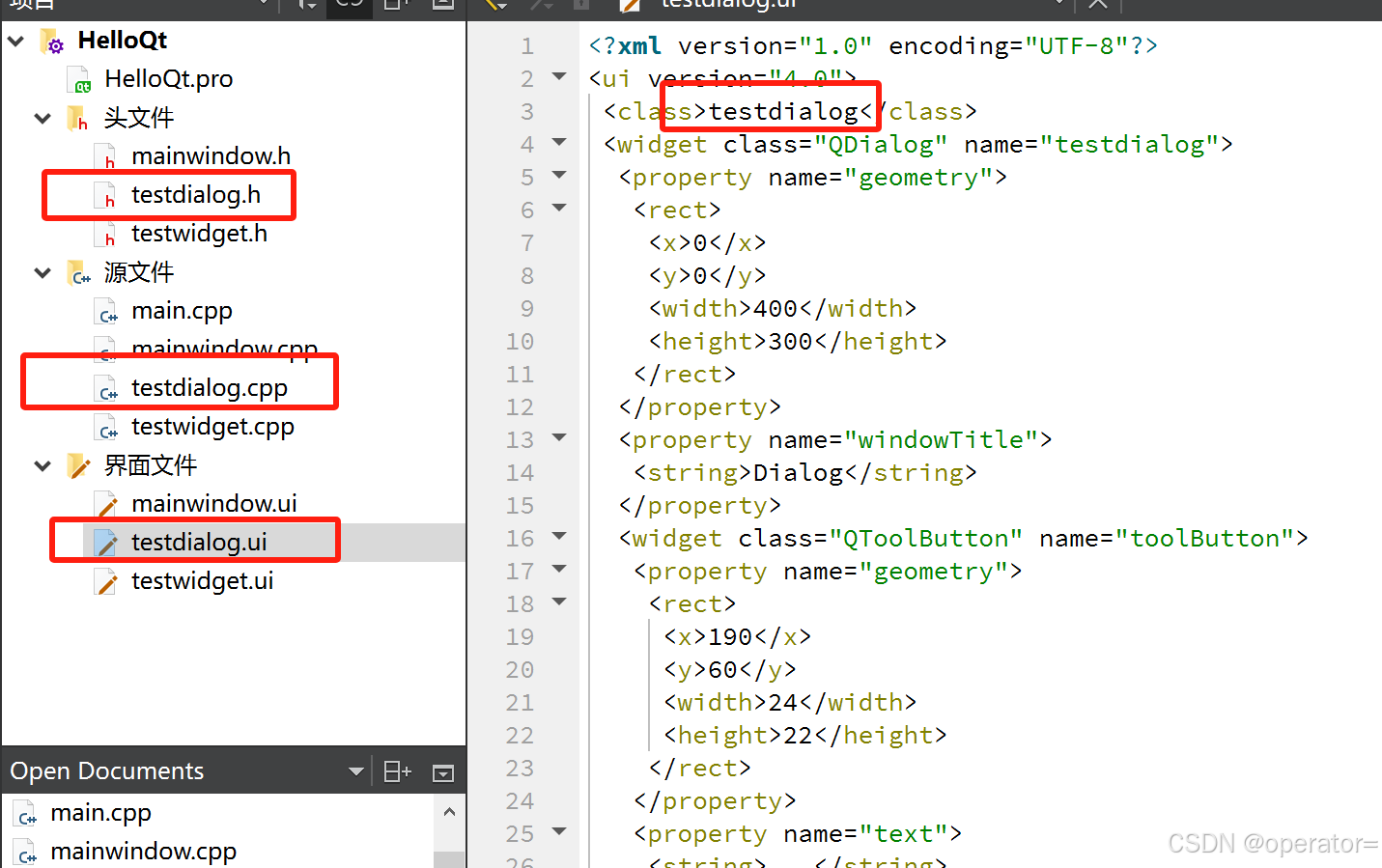Open the Open Documents view dropdown
Screen dimensions: 1382x868
(x=356, y=771)
